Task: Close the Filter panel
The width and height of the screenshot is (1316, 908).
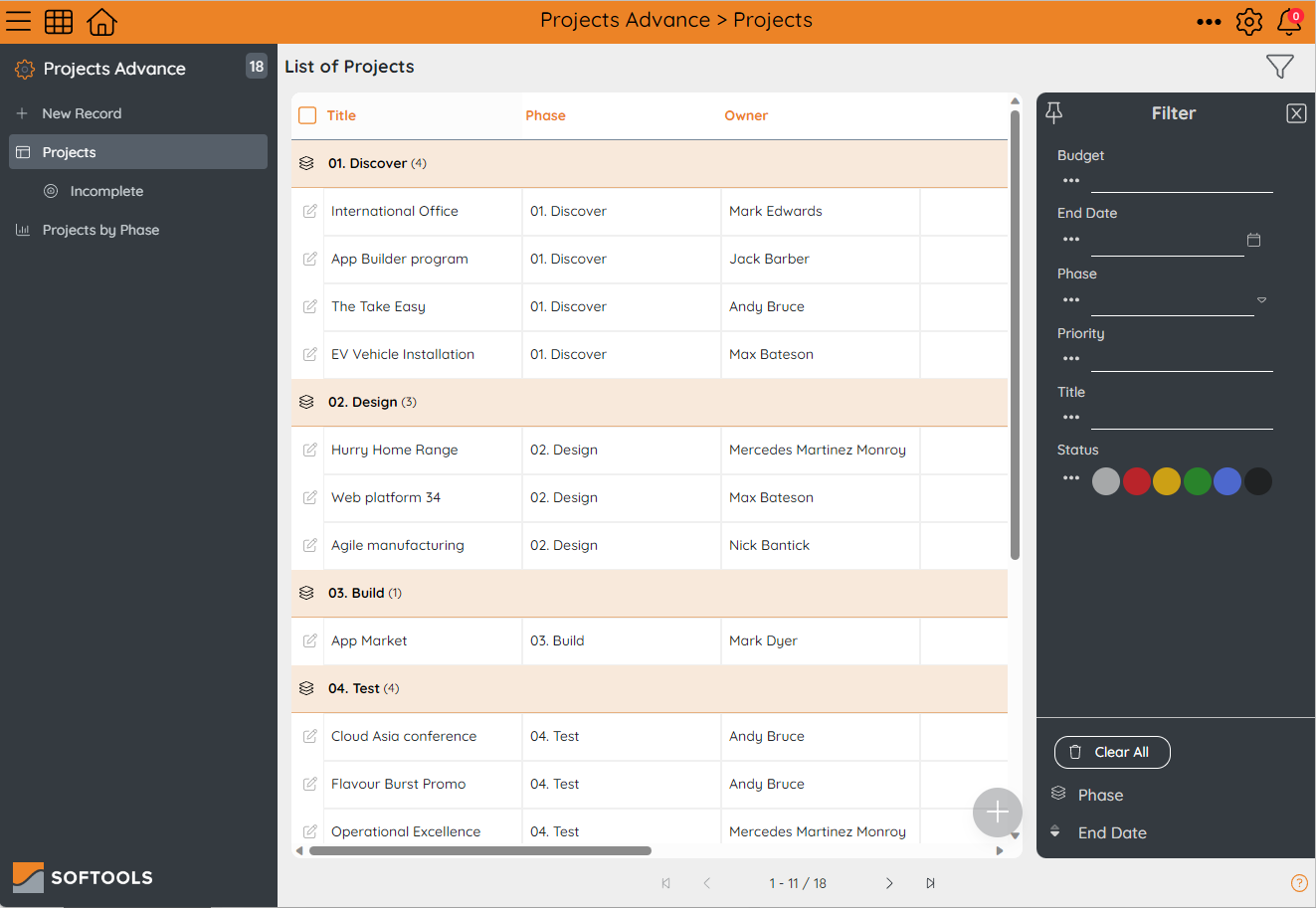Action: pos(1296,113)
